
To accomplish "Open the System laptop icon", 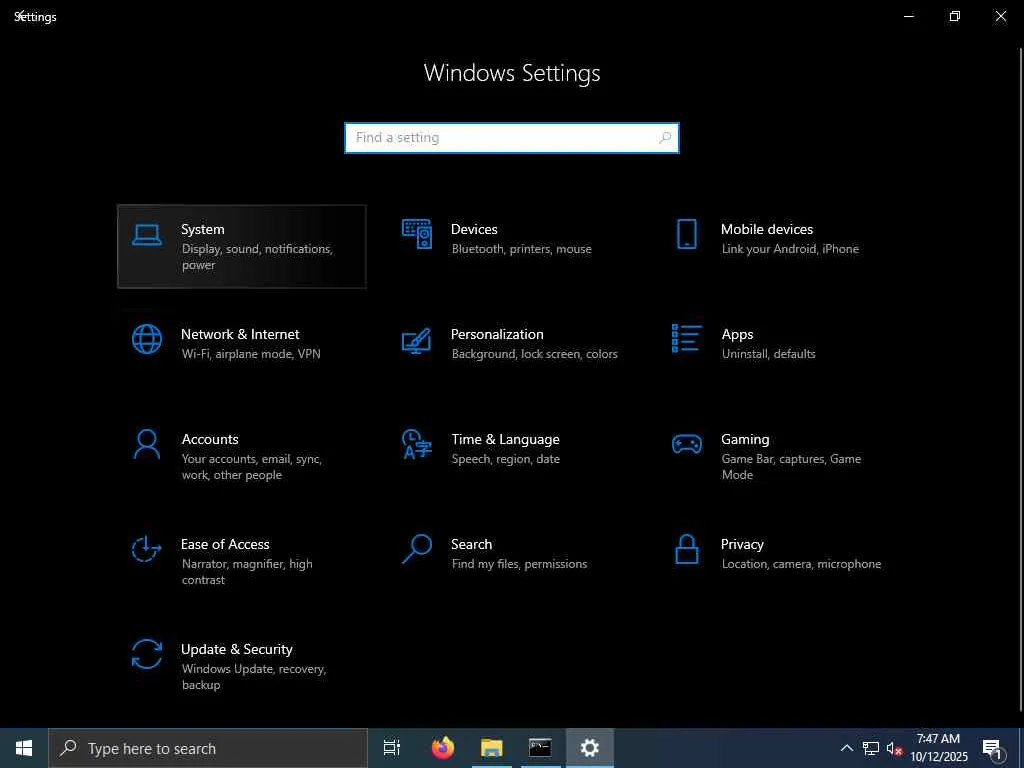I will (x=147, y=234).
